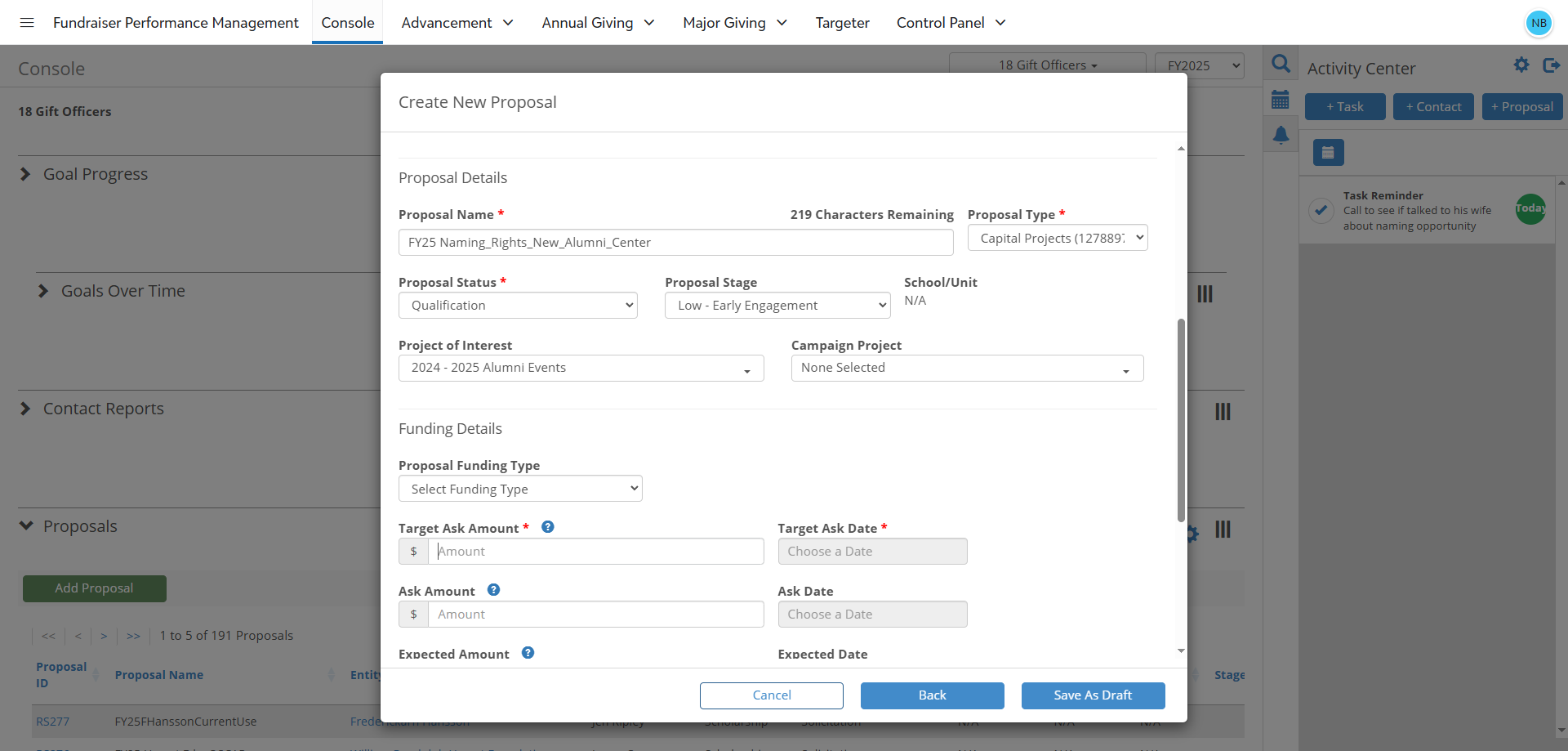The image size is (1568, 751).
Task: Open Ask Amount help icon
Action: 493,590
